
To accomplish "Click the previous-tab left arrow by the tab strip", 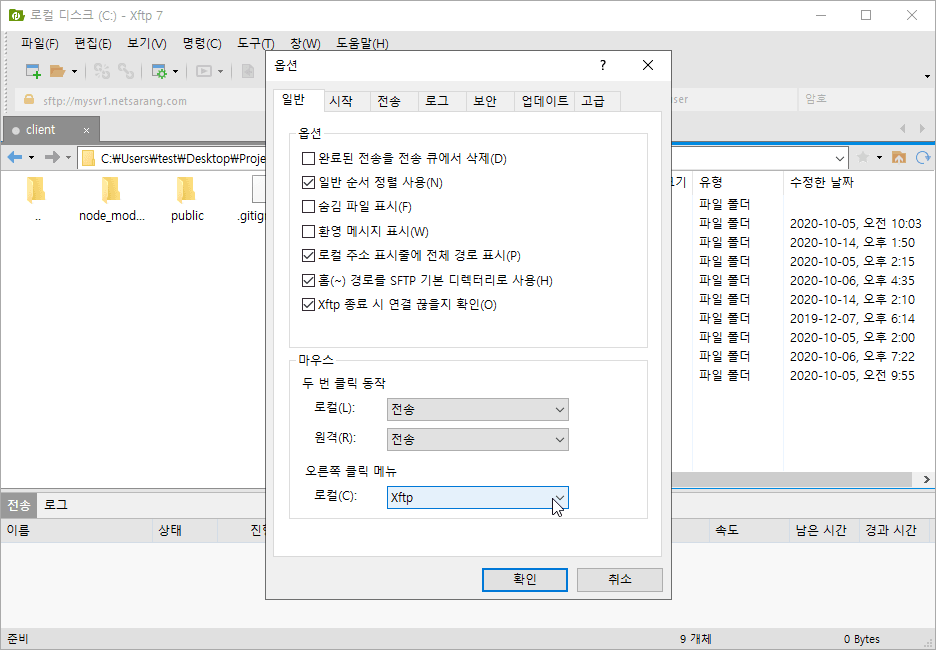I will click(903, 128).
